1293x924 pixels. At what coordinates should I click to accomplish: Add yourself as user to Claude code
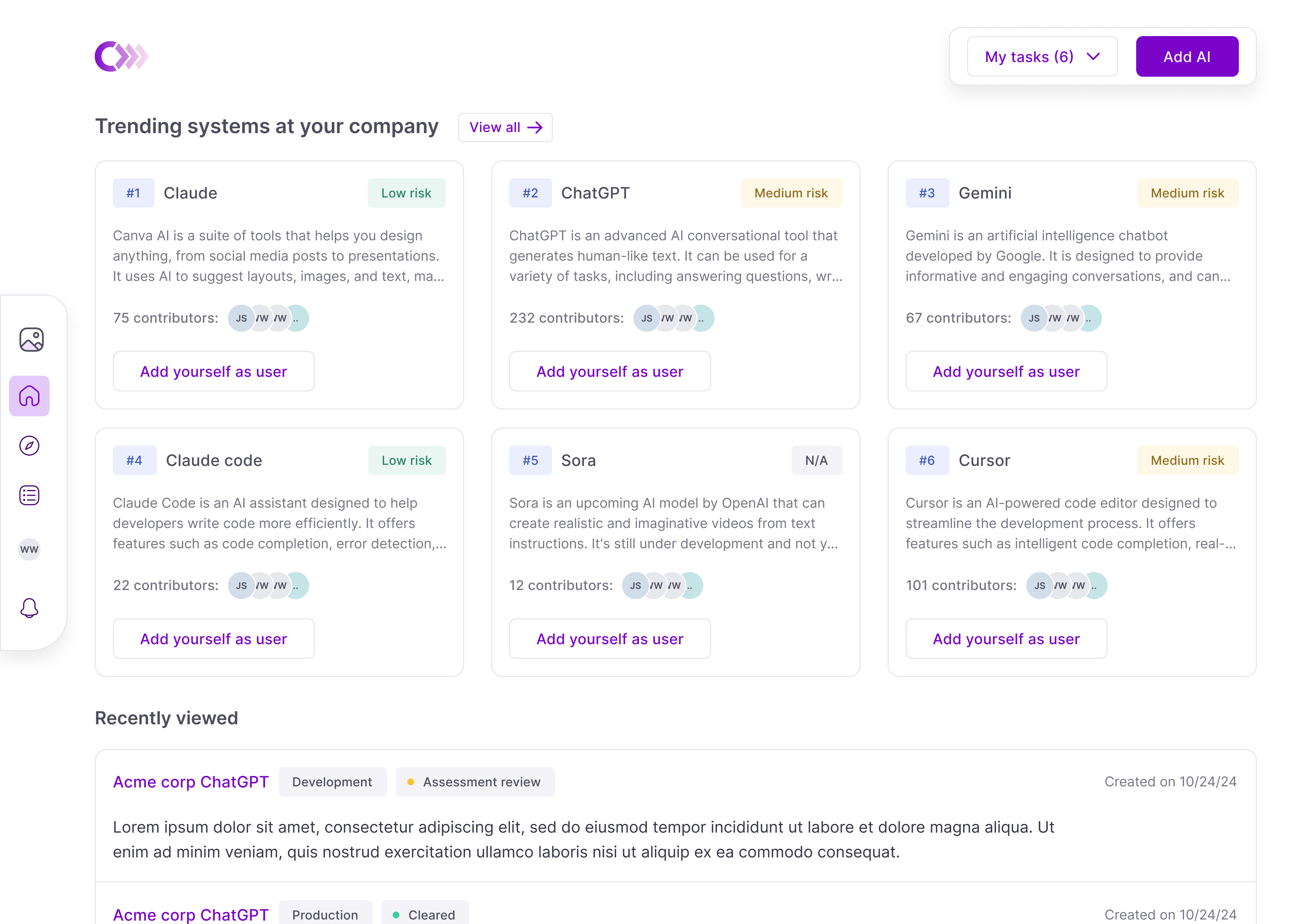tap(213, 639)
